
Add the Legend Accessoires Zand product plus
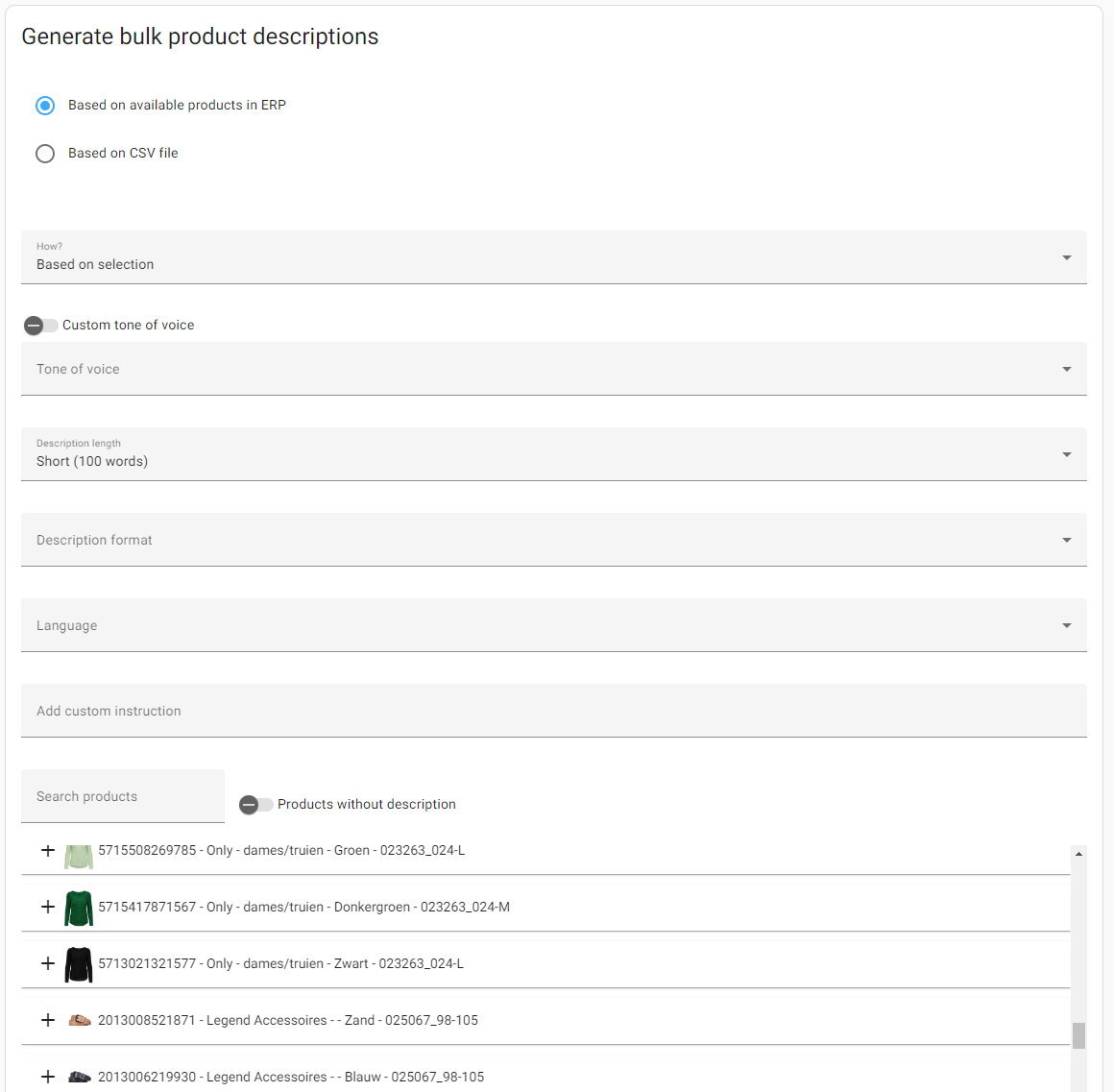click(x=48, y=1020)
